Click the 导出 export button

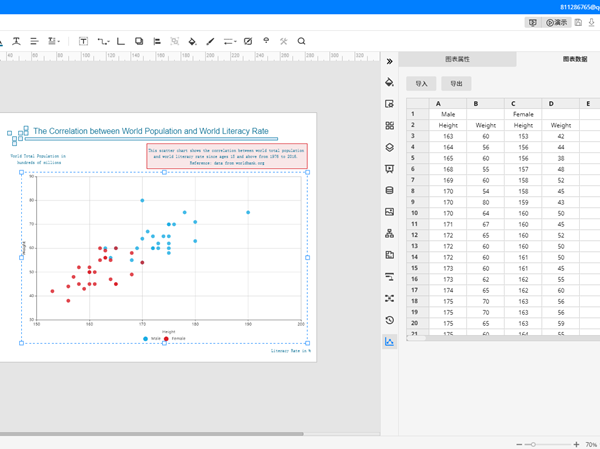pos(456,84)
